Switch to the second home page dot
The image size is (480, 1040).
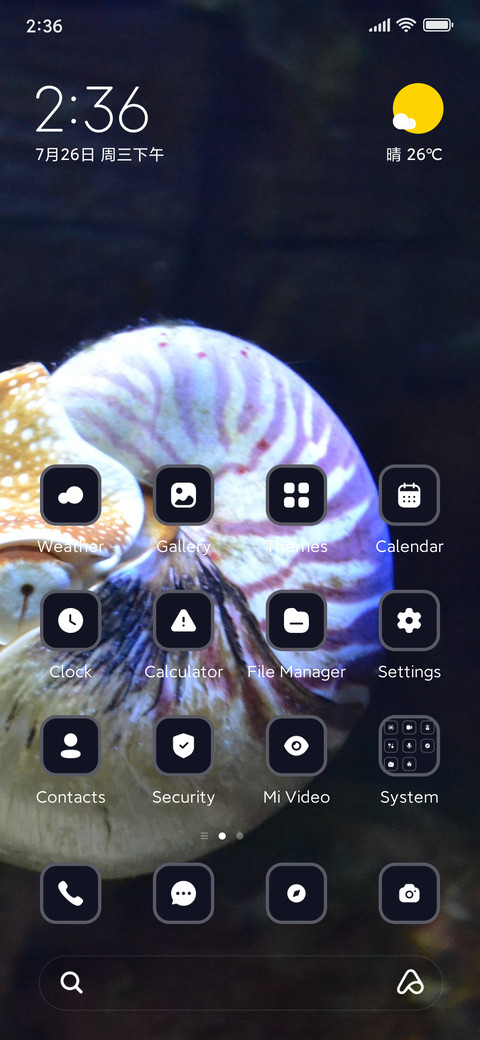240,836
